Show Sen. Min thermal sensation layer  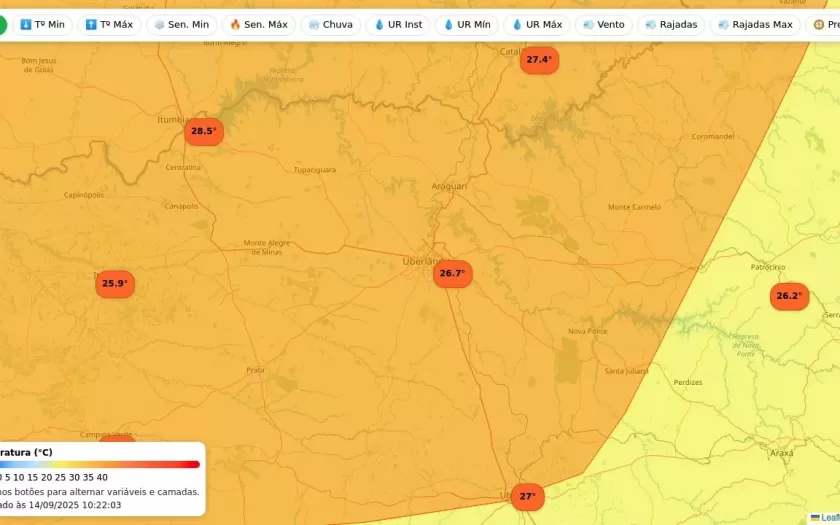181,25
